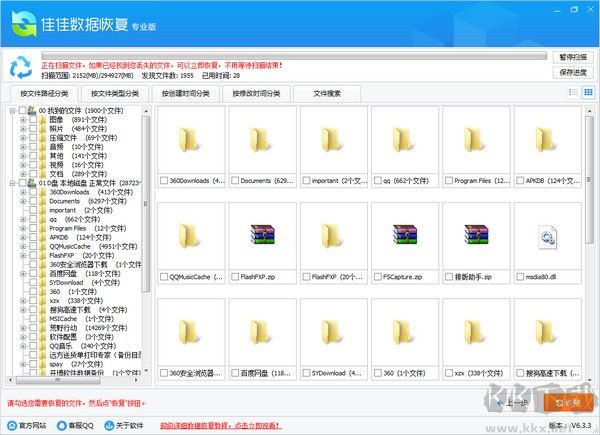
Task: Click the 客服QQ icon
Action: [62, 425]
